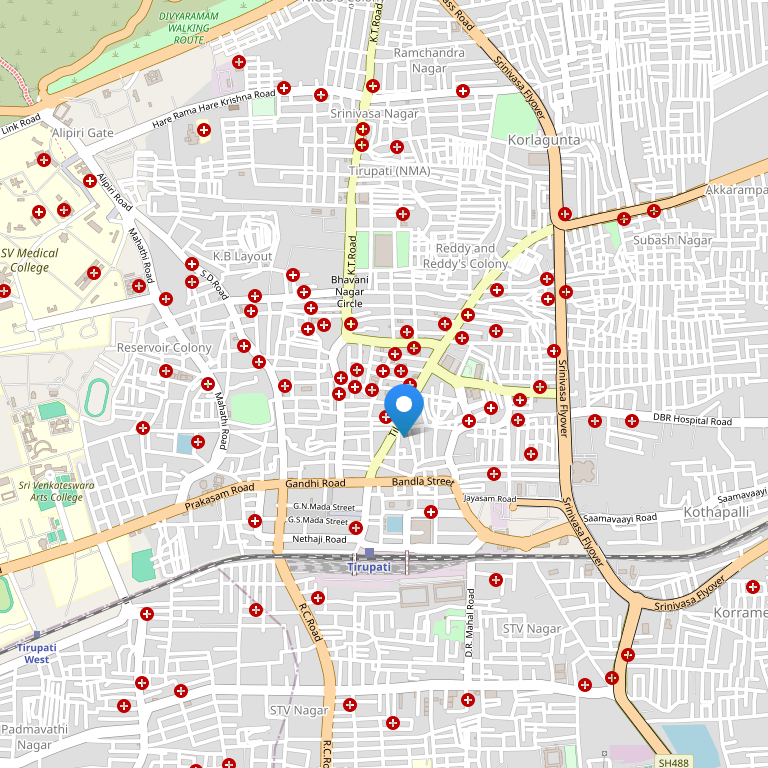Open hospital marker beside Alipiri Gate label
768x768 pixels.
(204, 130)
